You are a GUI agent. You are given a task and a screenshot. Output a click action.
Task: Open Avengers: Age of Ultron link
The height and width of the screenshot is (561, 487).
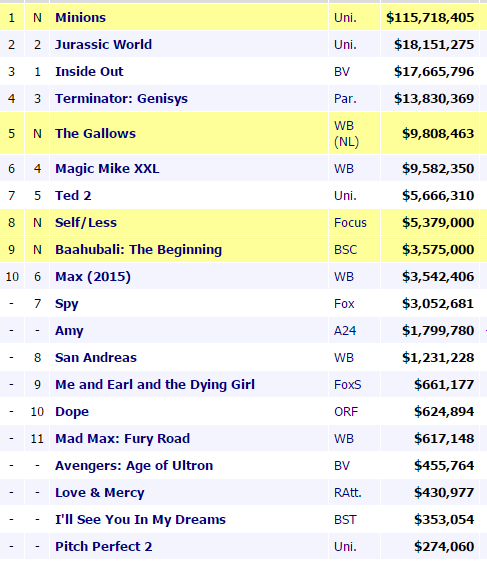point(134,466)
